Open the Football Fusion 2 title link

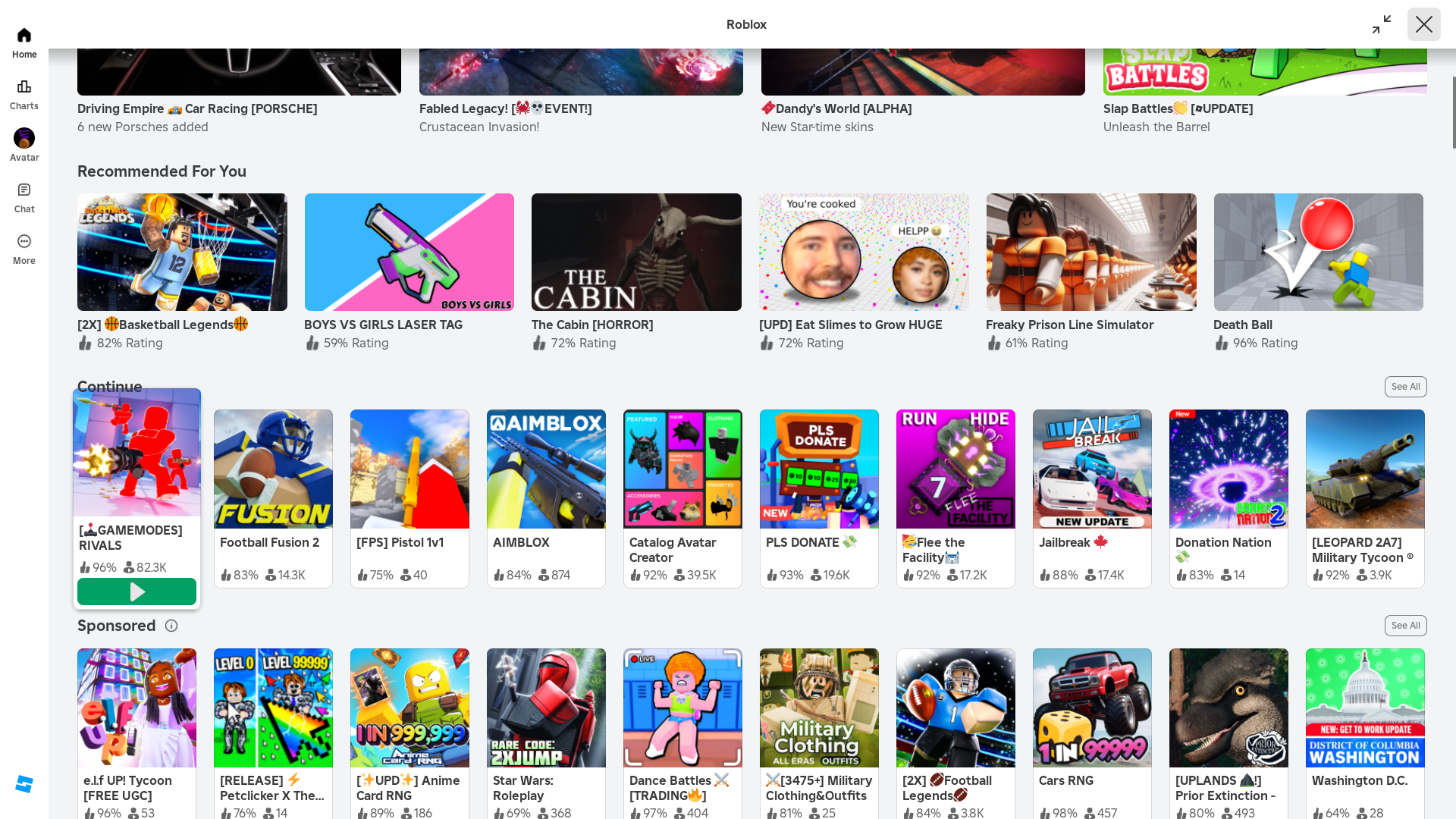click(x=269, y=542)
